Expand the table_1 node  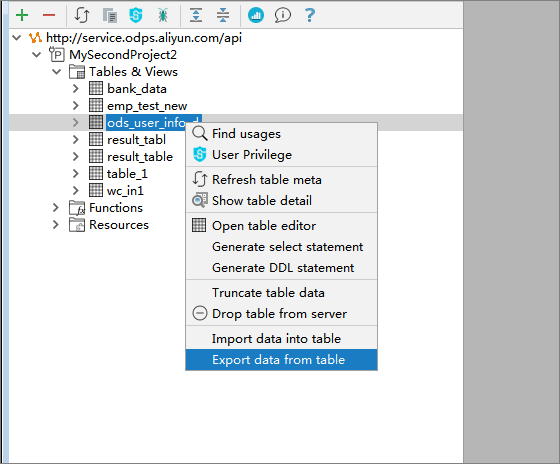pyautogui.click(x=75, y=173)
